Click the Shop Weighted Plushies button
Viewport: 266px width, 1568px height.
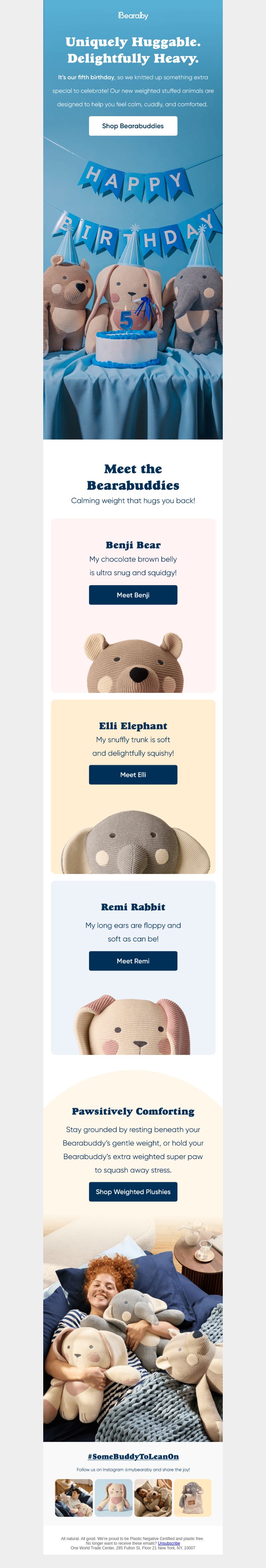click(133, 1192)
